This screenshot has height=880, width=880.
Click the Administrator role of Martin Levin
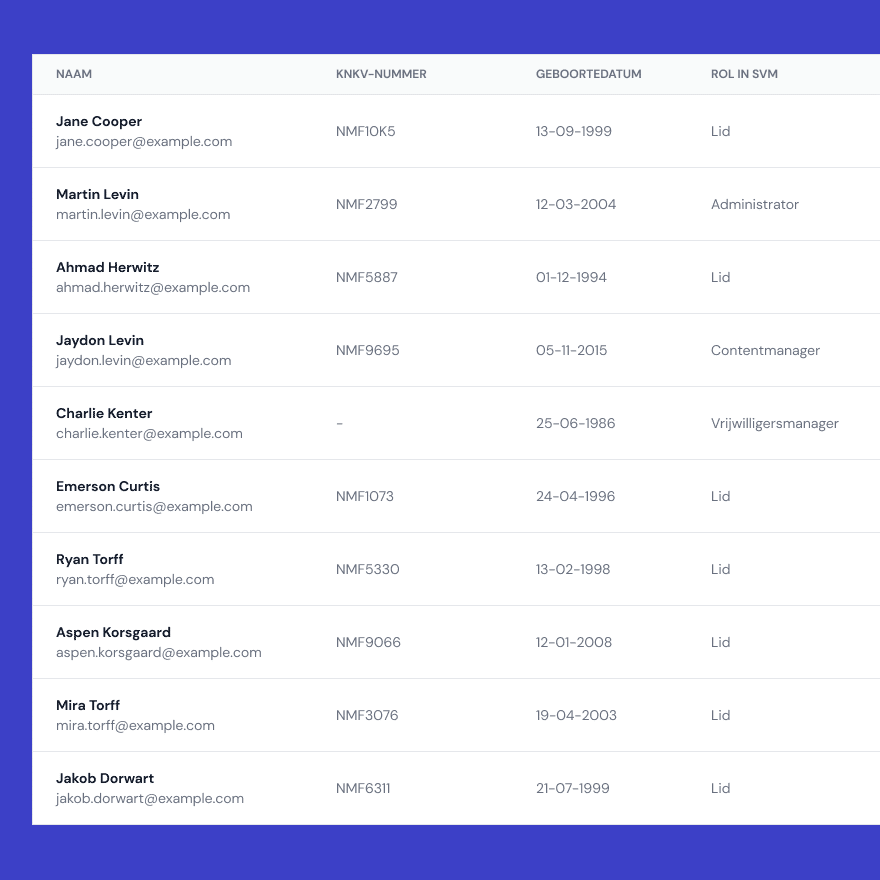[755, 204]
